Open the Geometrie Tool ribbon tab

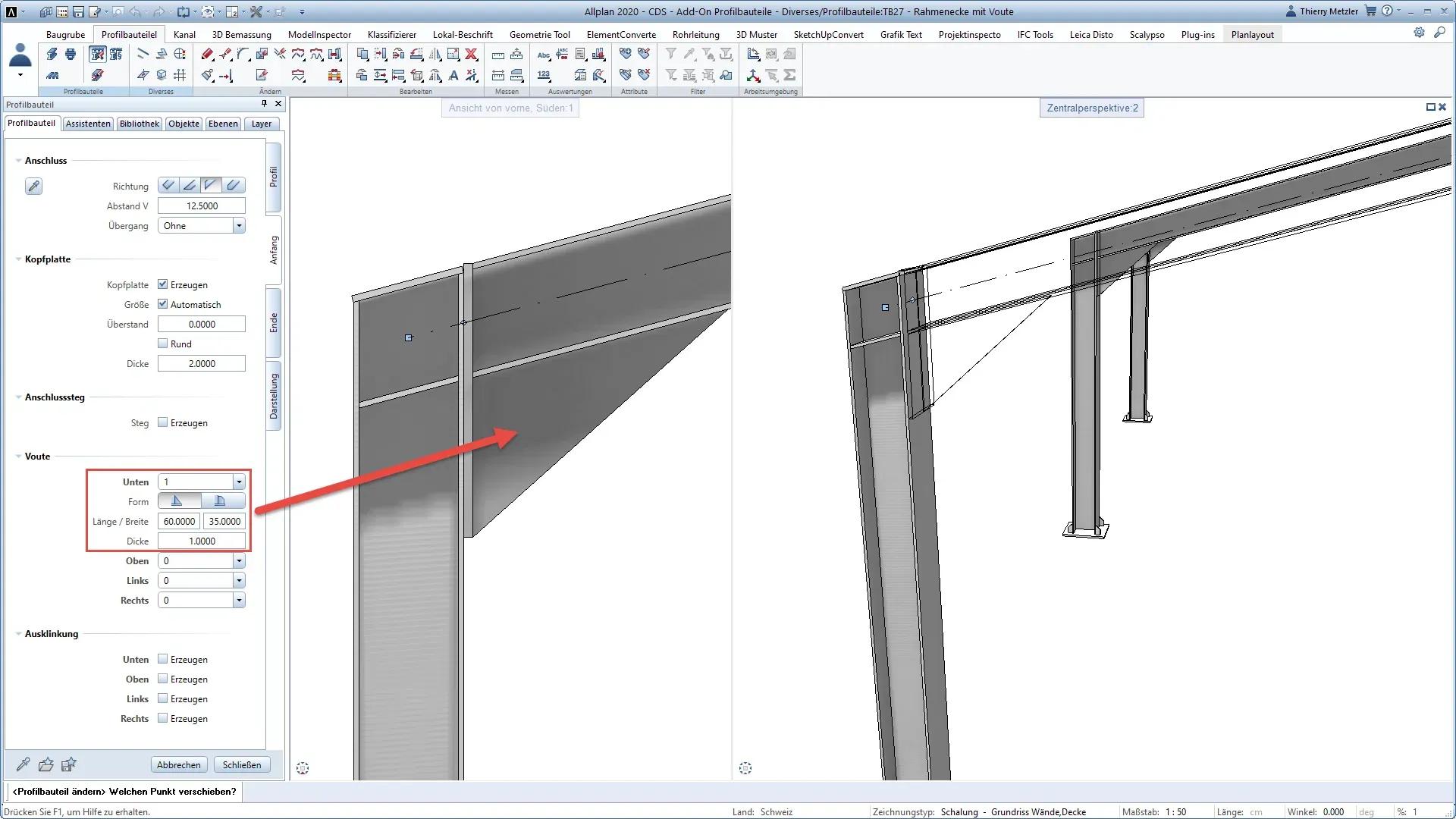coord(539,35)
